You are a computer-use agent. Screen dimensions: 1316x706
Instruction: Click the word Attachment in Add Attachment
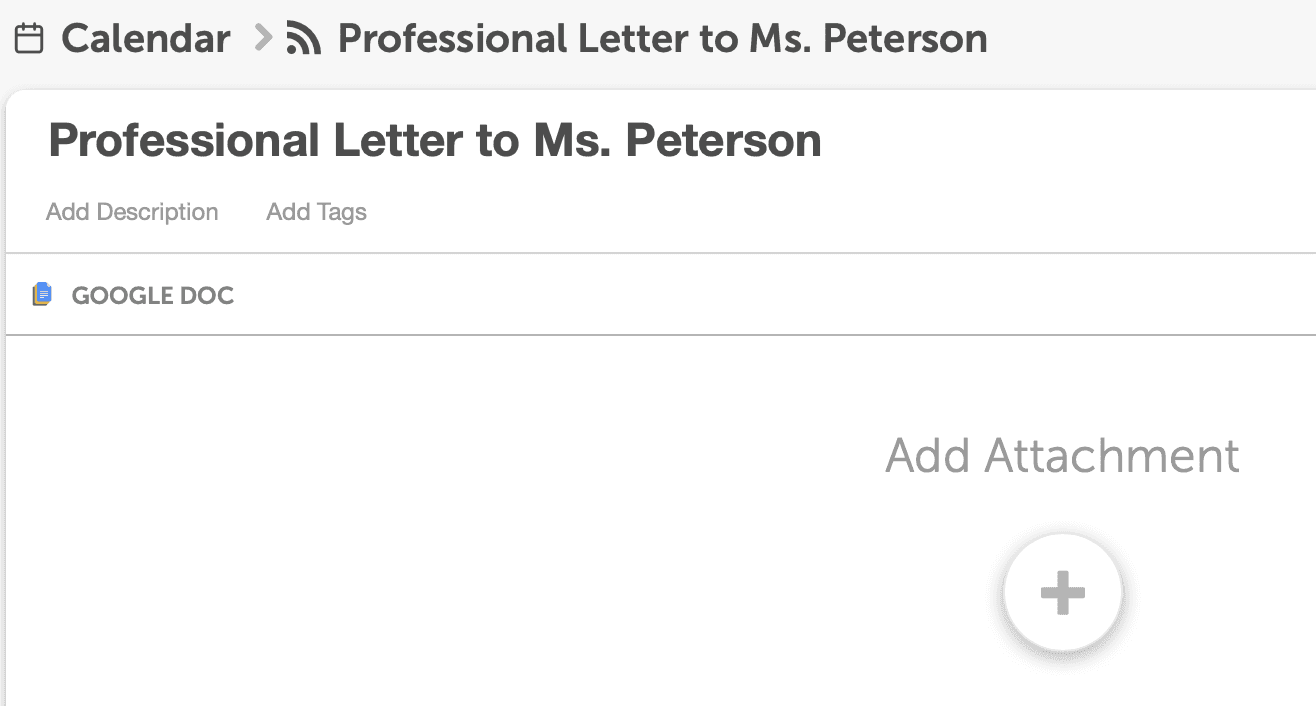1111,456
